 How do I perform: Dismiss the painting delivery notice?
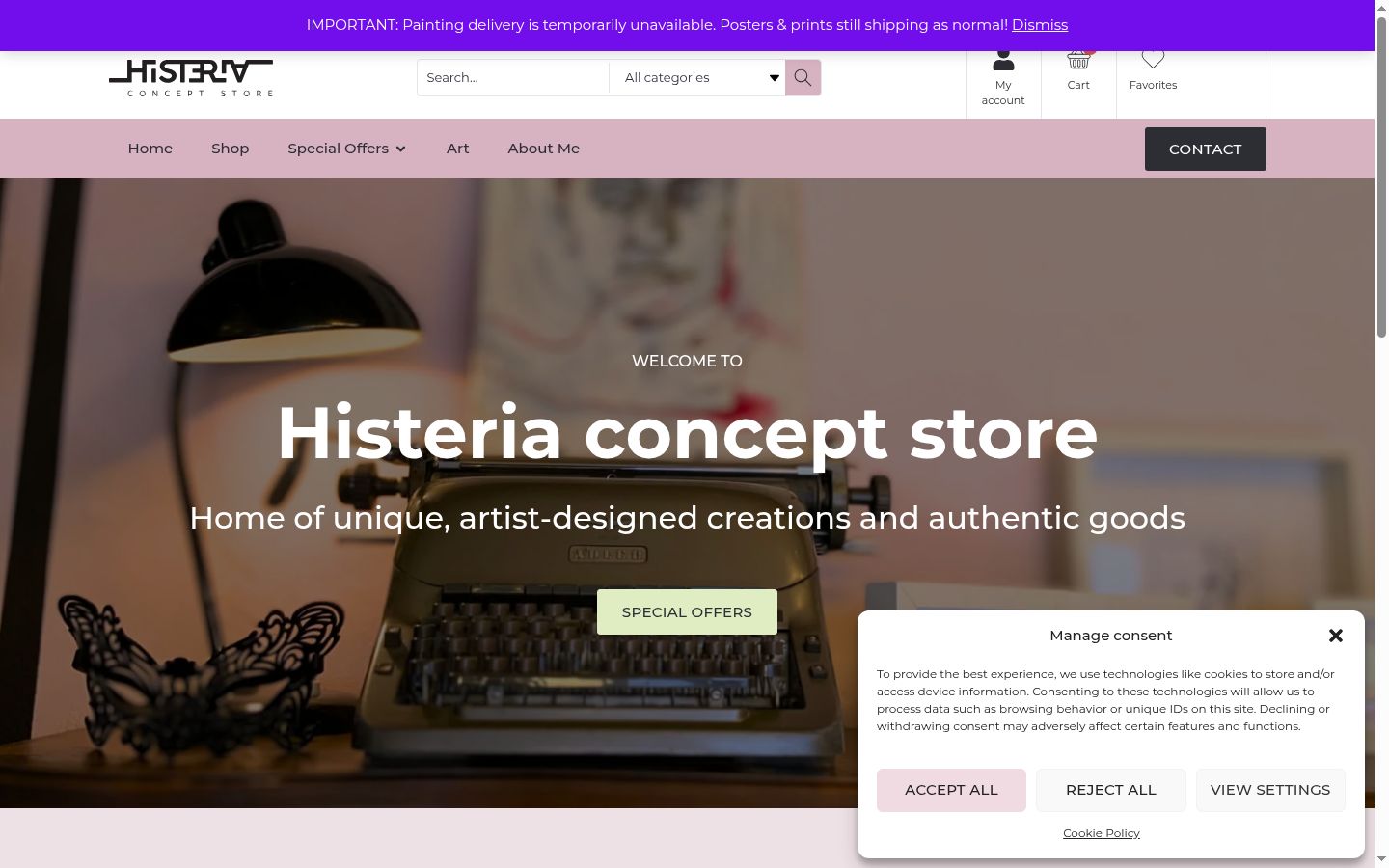(1040, 25)
